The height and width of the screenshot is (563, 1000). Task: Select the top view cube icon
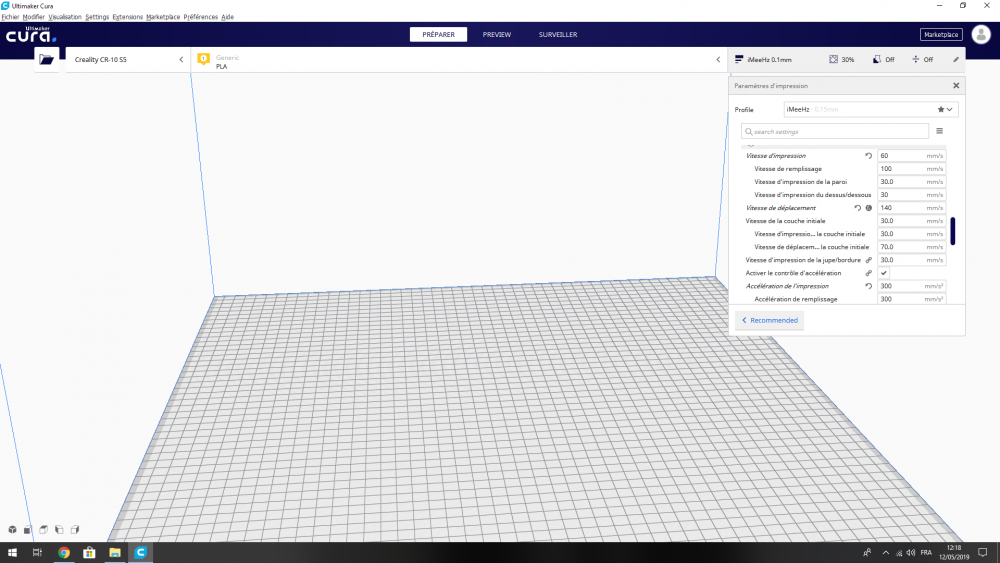(x=43, y=529)
